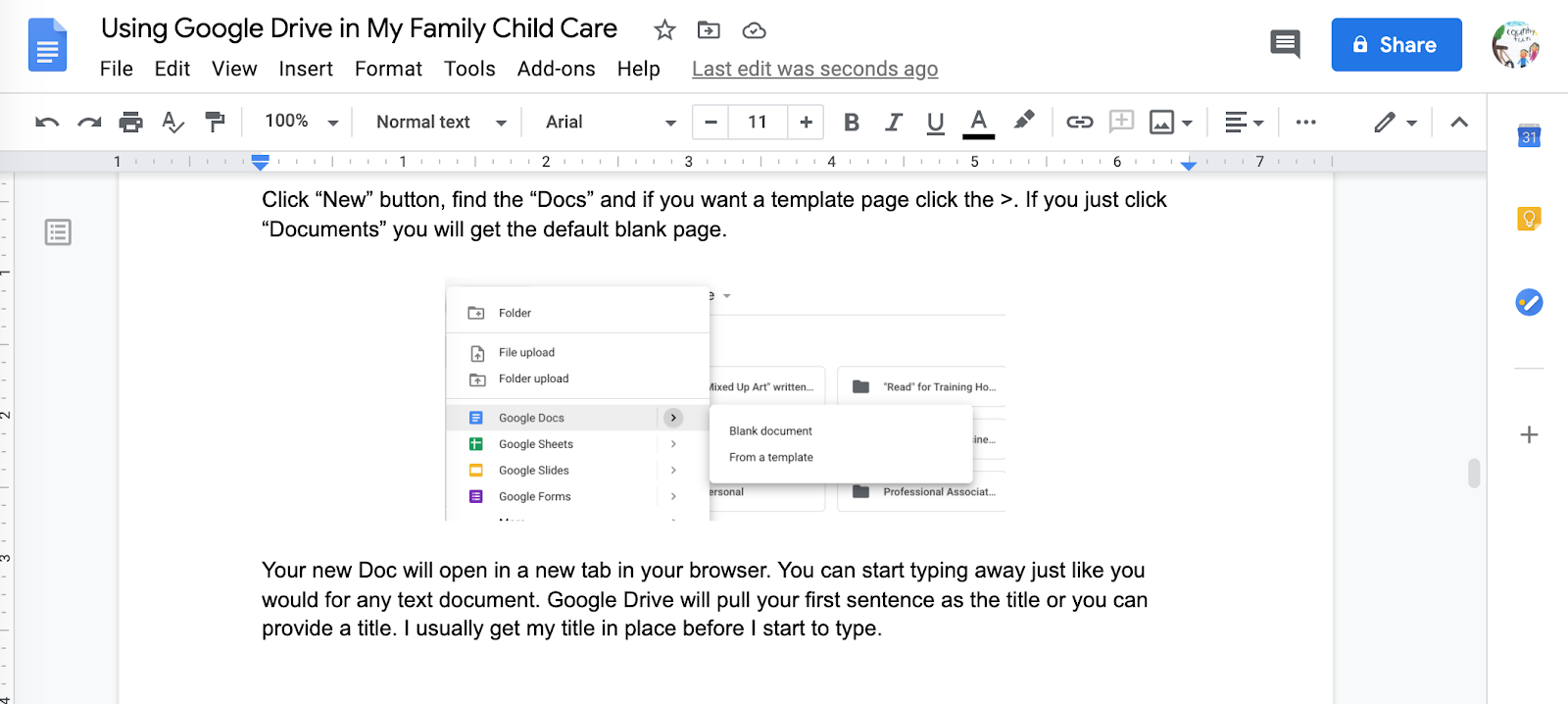This screenshot has width=1568, height=704.
Task: Open the account profile avatar
Action: 1515,44
